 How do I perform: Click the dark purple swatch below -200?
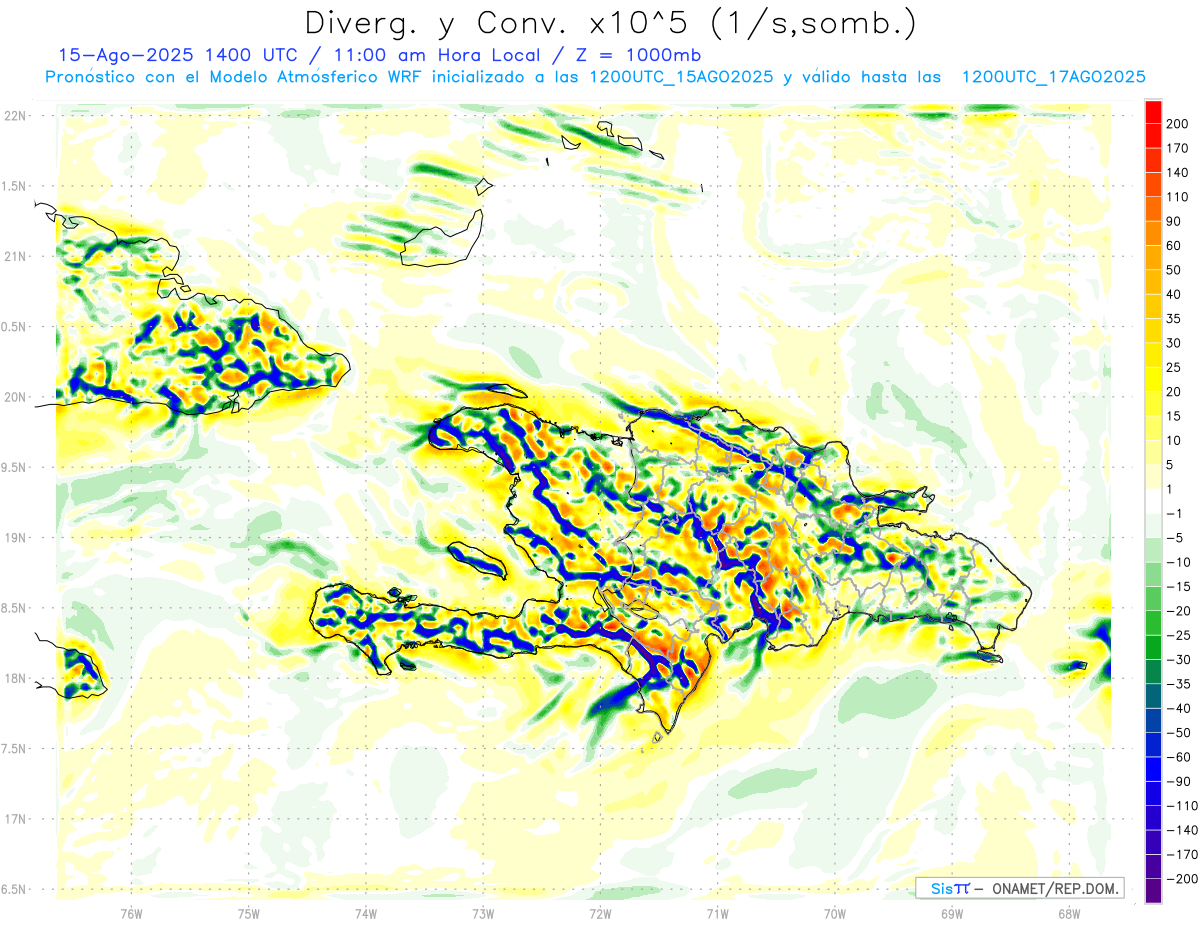point(1153,891)
